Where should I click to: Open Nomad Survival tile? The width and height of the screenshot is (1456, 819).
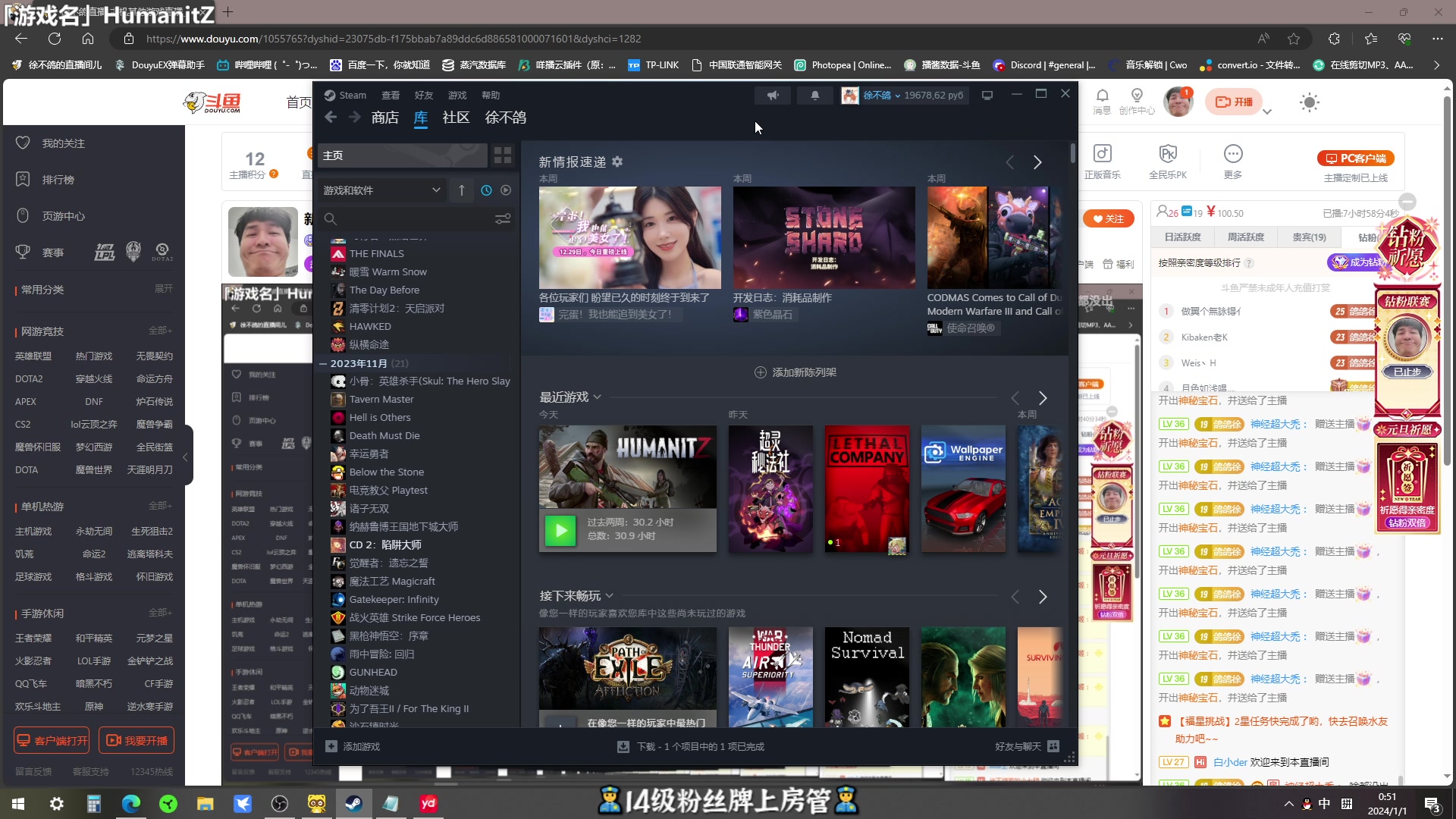pyautogui.click(x=866, y=676)
